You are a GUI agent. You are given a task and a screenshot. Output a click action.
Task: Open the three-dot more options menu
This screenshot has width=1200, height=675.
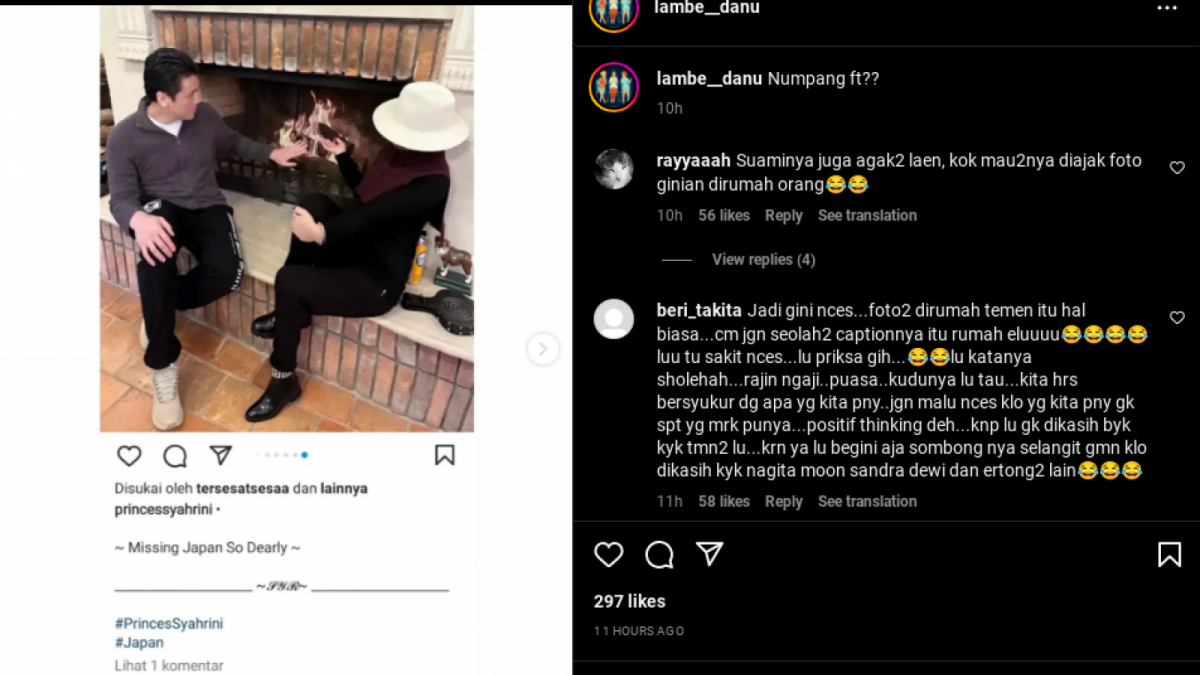tap(1167, 8)
